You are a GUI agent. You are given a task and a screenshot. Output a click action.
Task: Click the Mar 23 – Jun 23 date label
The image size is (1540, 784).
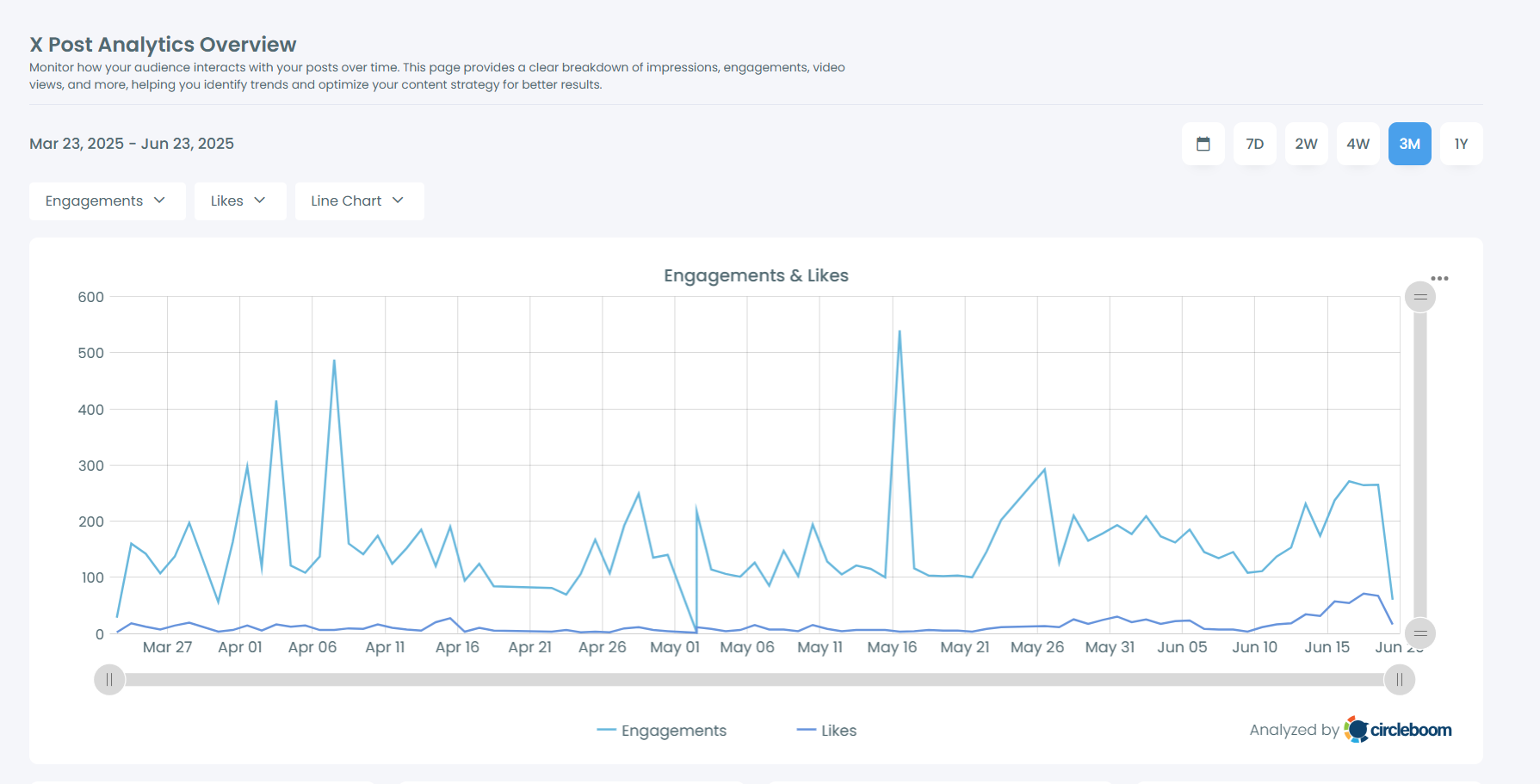[x=131, y=143]
